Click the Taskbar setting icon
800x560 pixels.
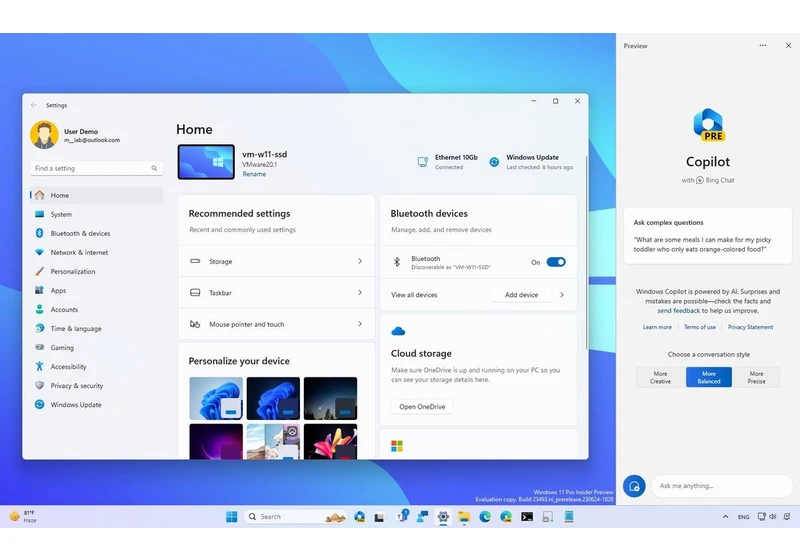pyautogui.click(x=195, y=293)
